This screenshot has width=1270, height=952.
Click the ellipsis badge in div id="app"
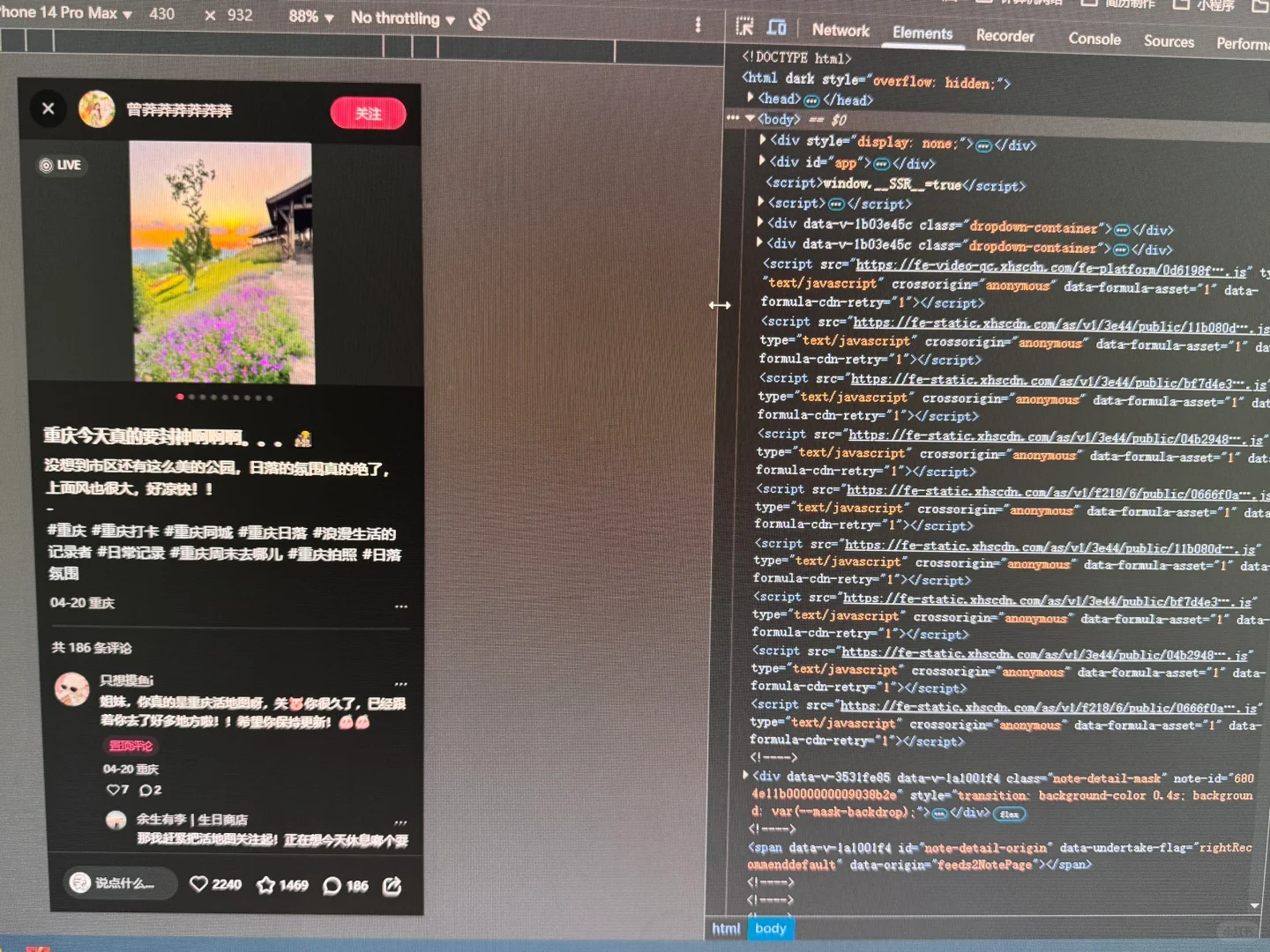click(x=881, y=164)
